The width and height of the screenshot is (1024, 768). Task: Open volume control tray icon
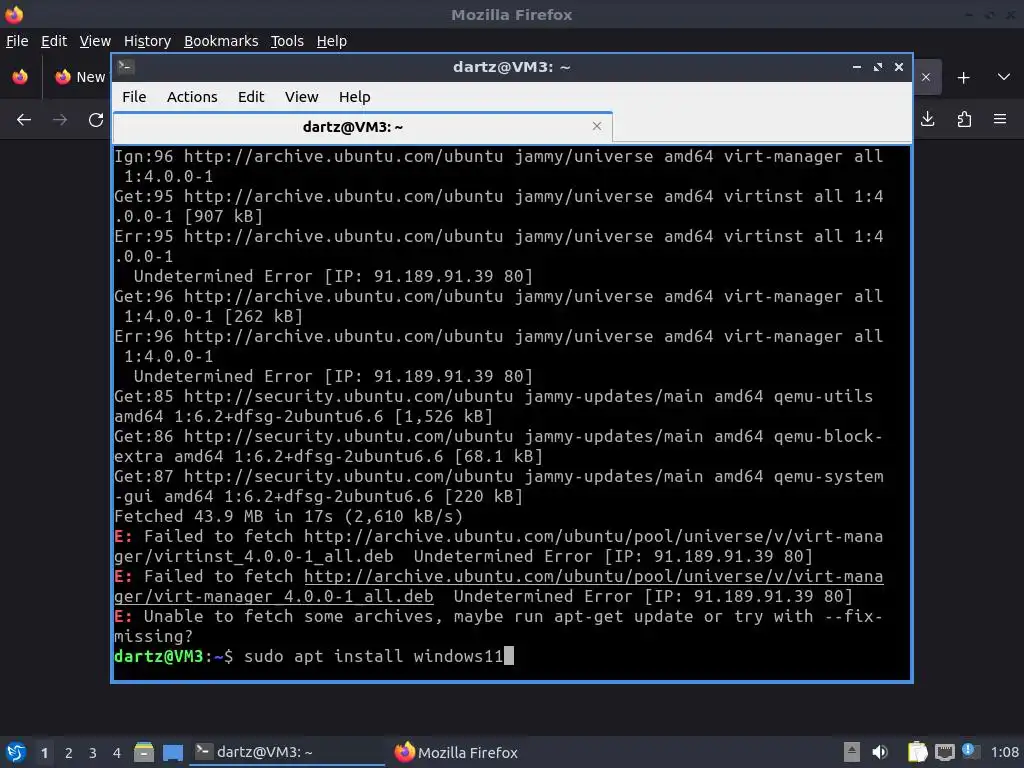click(x=880, y=752)
